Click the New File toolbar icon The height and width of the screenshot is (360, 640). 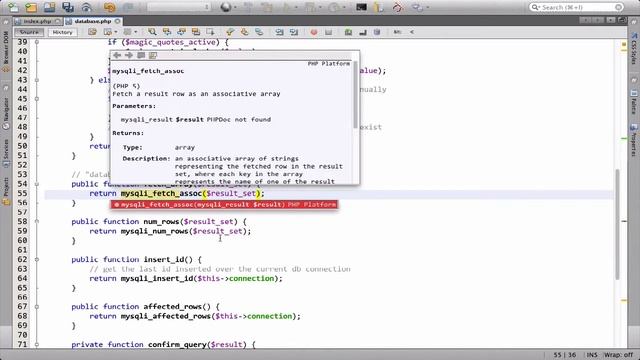(x=13, y=7)
